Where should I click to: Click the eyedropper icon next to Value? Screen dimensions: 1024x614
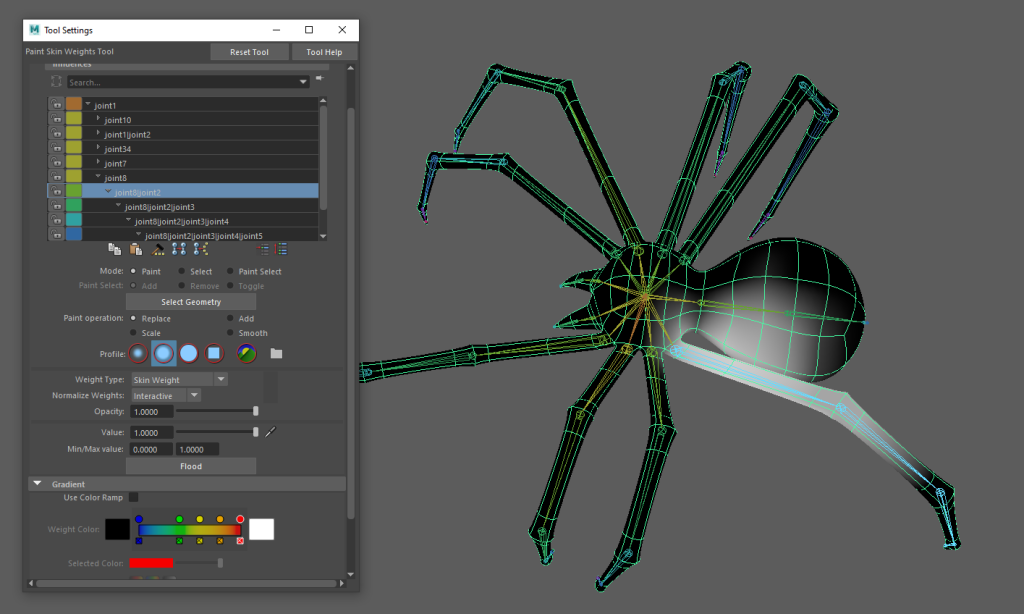[270, 432]
